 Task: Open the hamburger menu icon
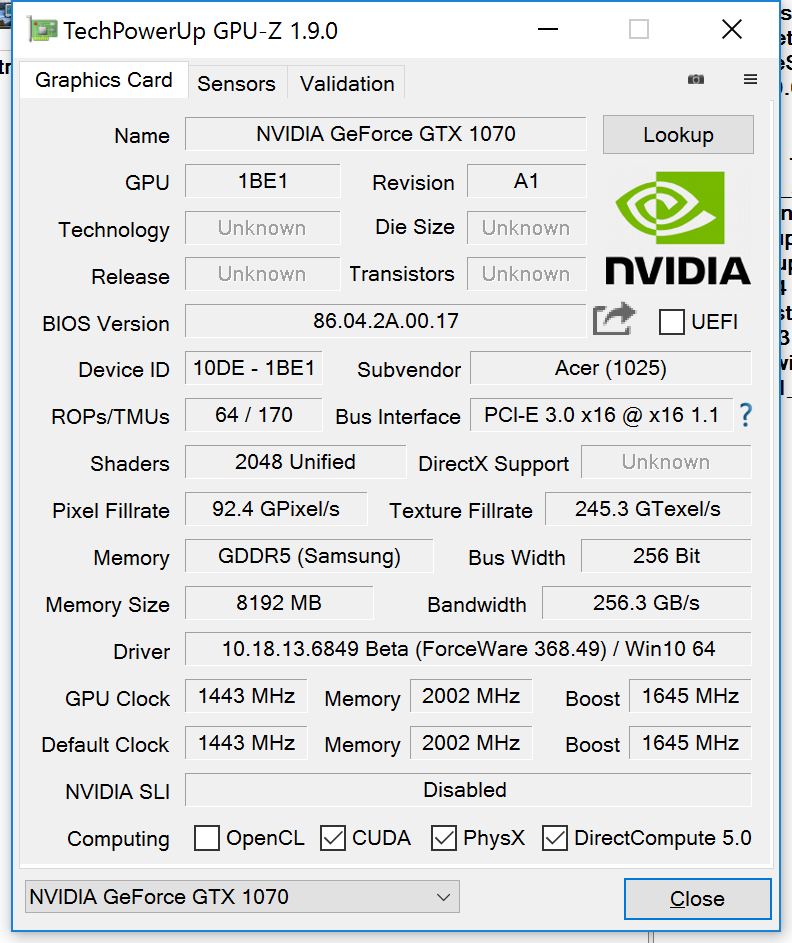[x=750, y=80]
